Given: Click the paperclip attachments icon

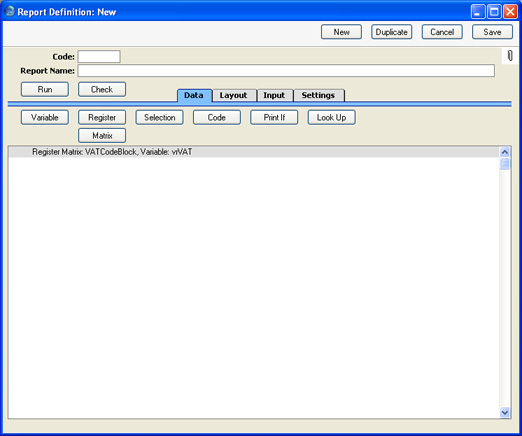Looking at the screenshot, I should 510,56.
